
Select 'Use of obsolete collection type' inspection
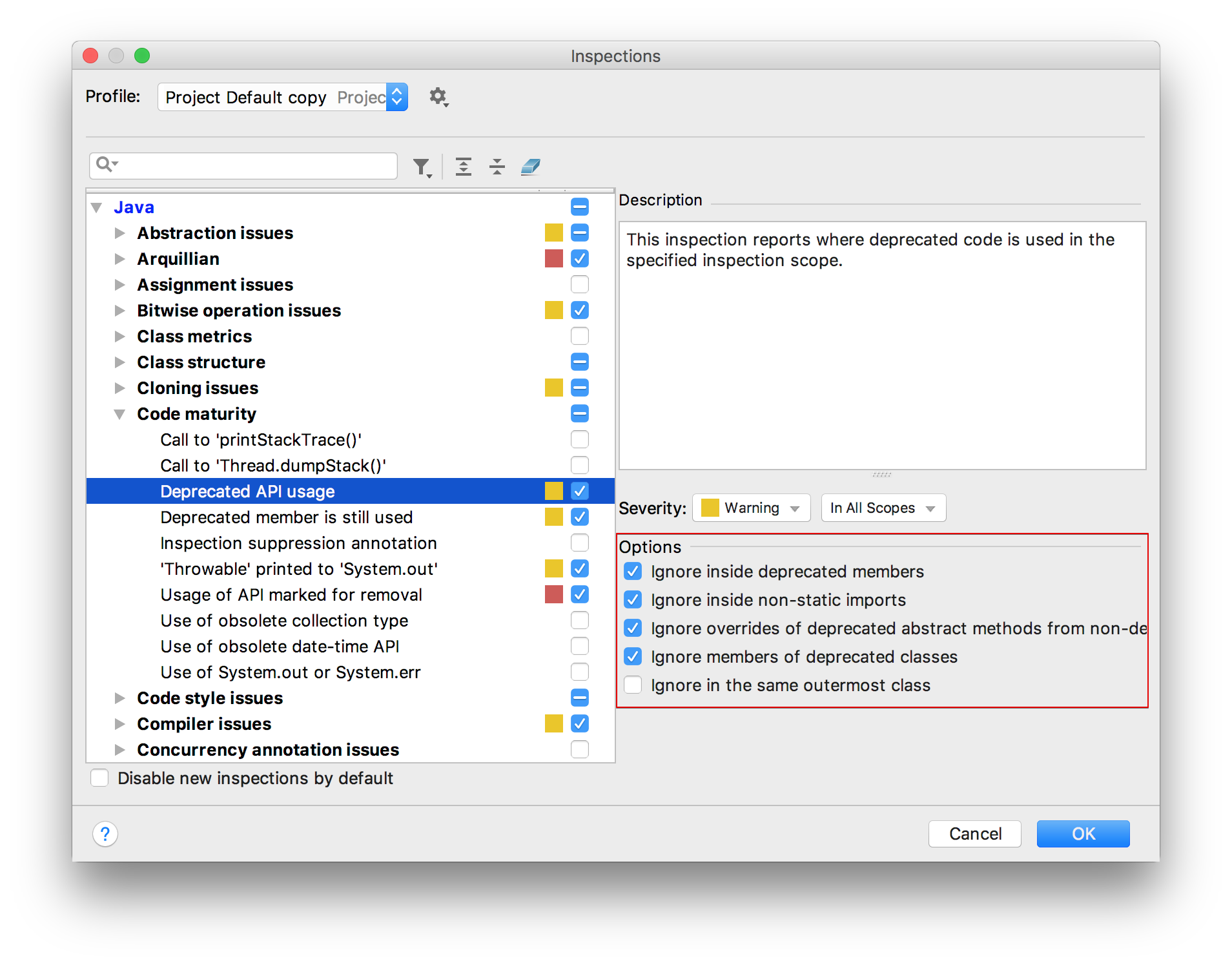(x=284, y=620)
